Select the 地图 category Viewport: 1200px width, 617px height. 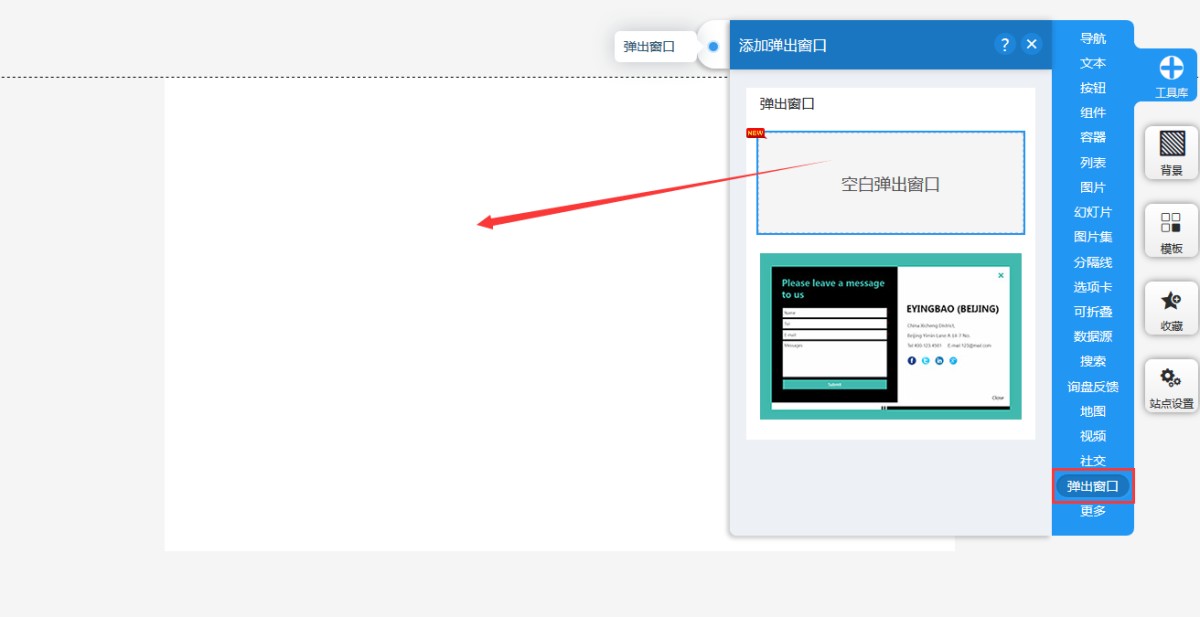click(1093, 411)
